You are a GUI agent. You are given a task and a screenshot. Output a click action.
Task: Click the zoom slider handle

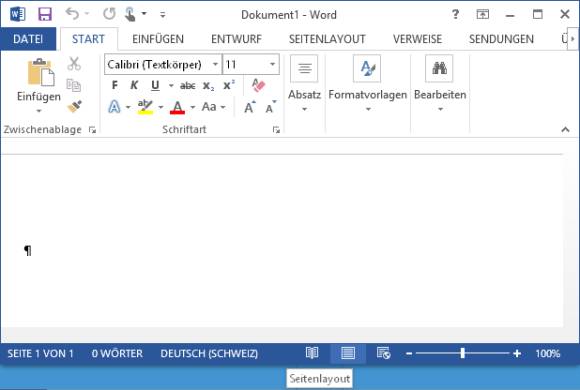point(462,353)
